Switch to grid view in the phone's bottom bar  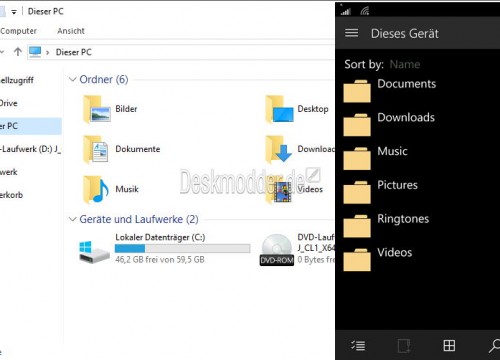tap(449, 345)
